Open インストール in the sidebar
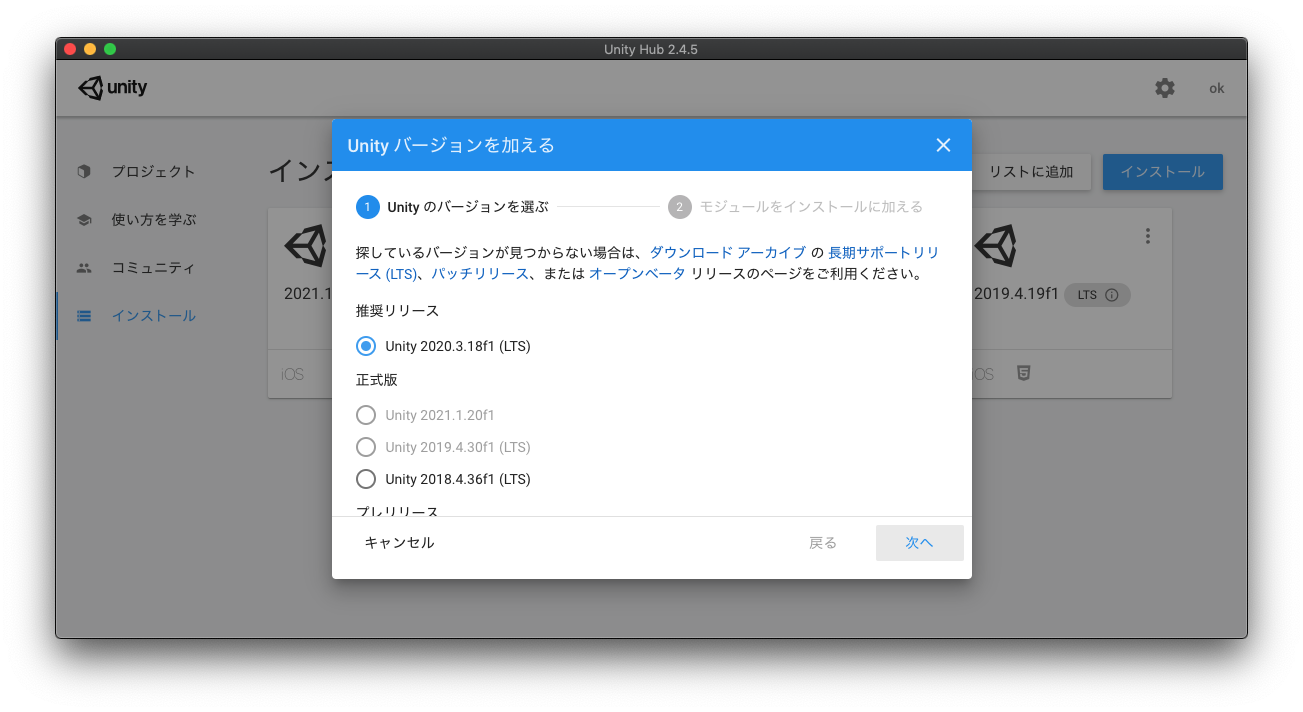This screenshot has width=1303, height=712. click(153, 316)
